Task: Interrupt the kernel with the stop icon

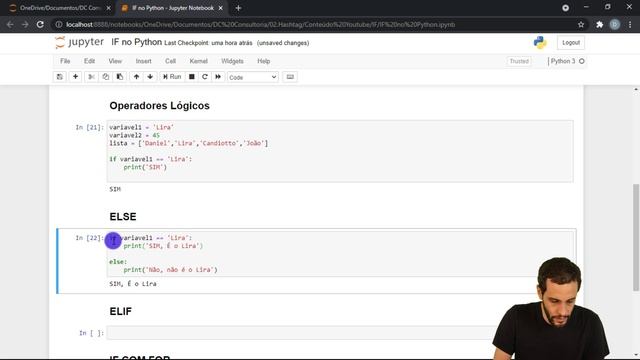Action: 191,77
